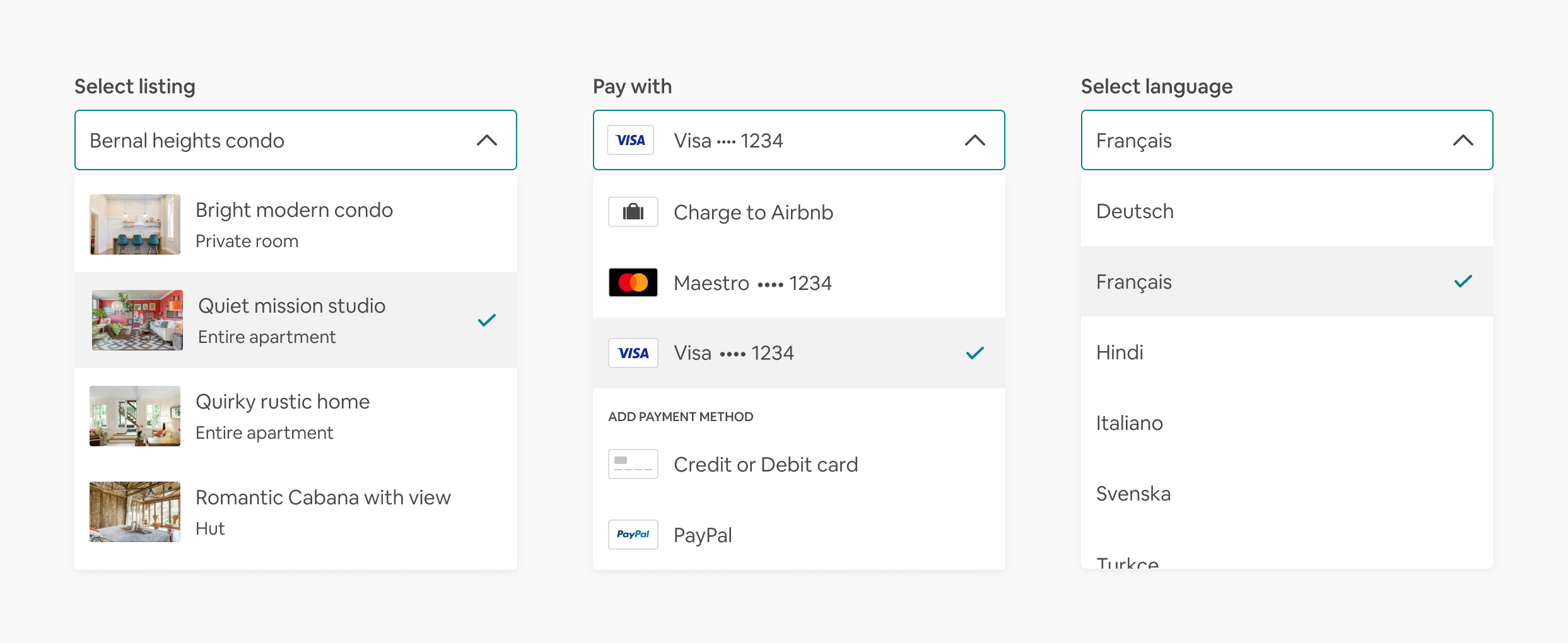Select Credit or Debit card option
The height and width of the screenshot is (643, 1568).
pos(765,465)
